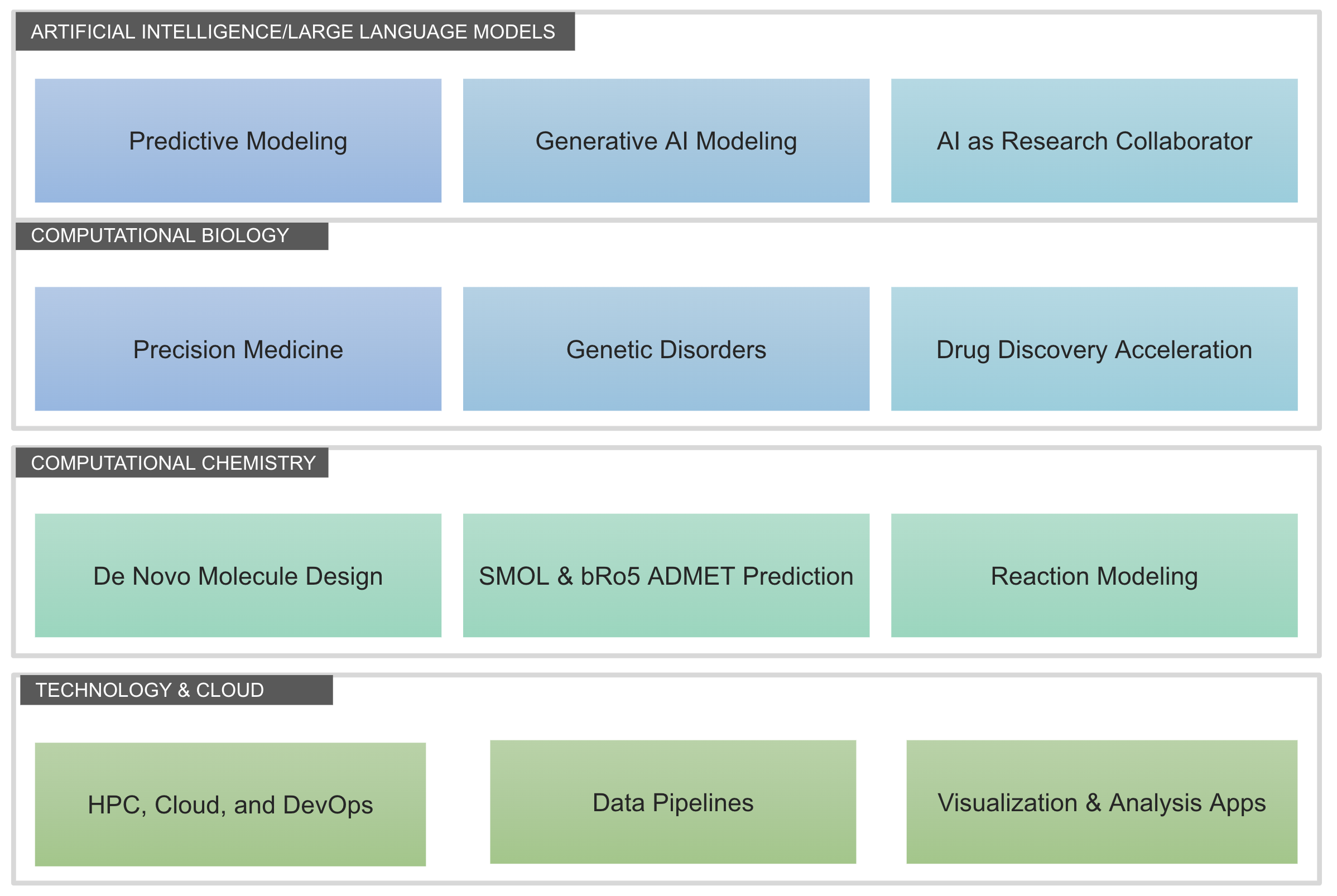Open the De Novo Molecule Design tile
The image size is (1337, 896).
[238, 575]
